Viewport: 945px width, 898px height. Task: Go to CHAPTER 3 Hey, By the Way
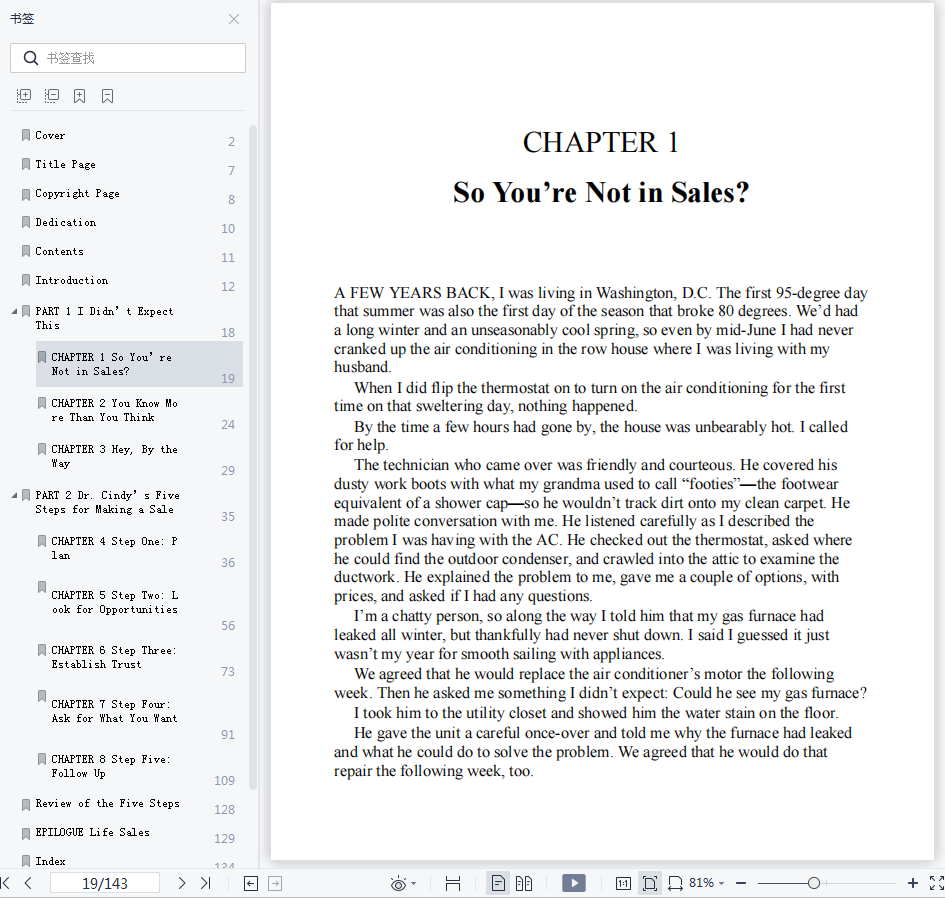tap(115, 456)
